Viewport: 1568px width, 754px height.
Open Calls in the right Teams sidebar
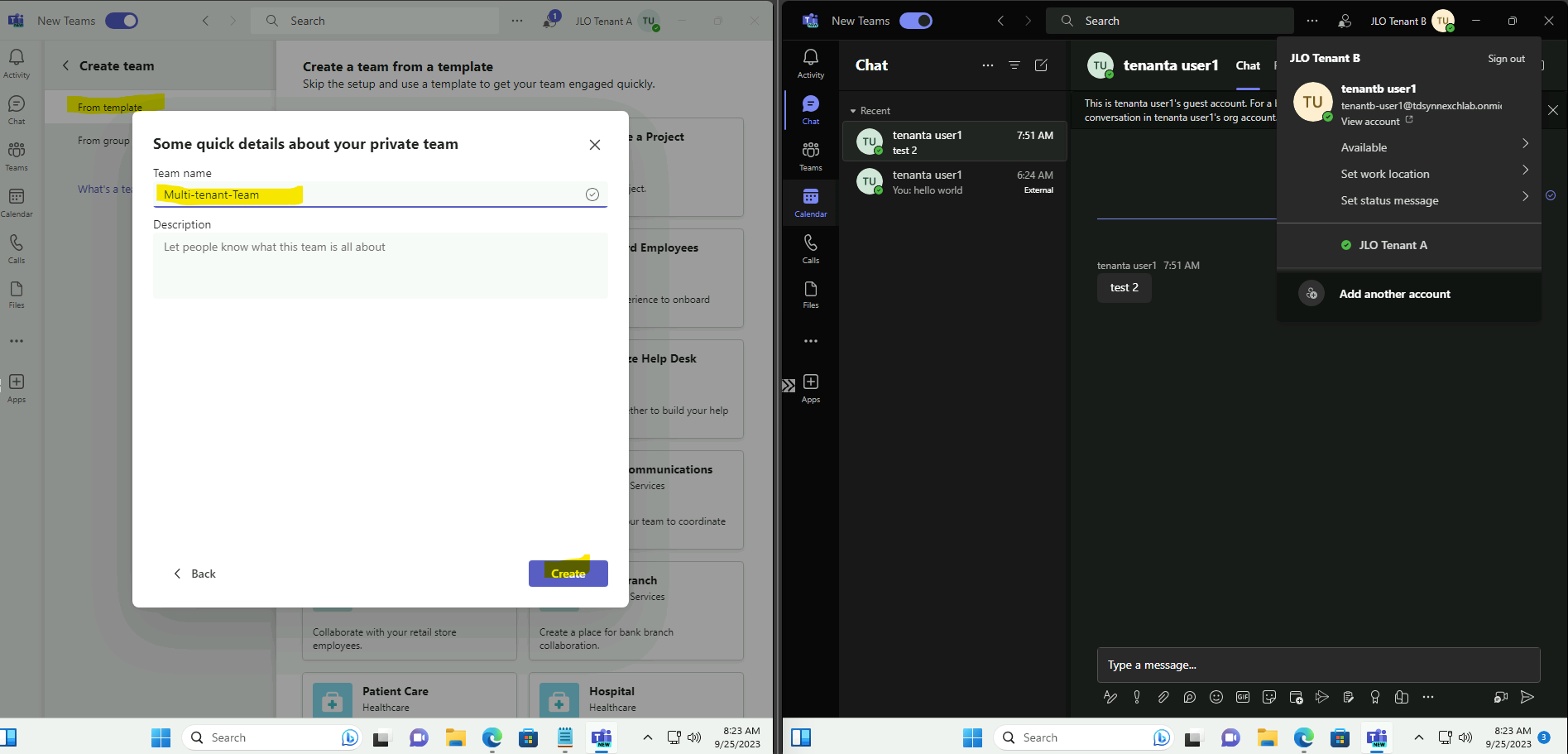click(x=810, y=248)
